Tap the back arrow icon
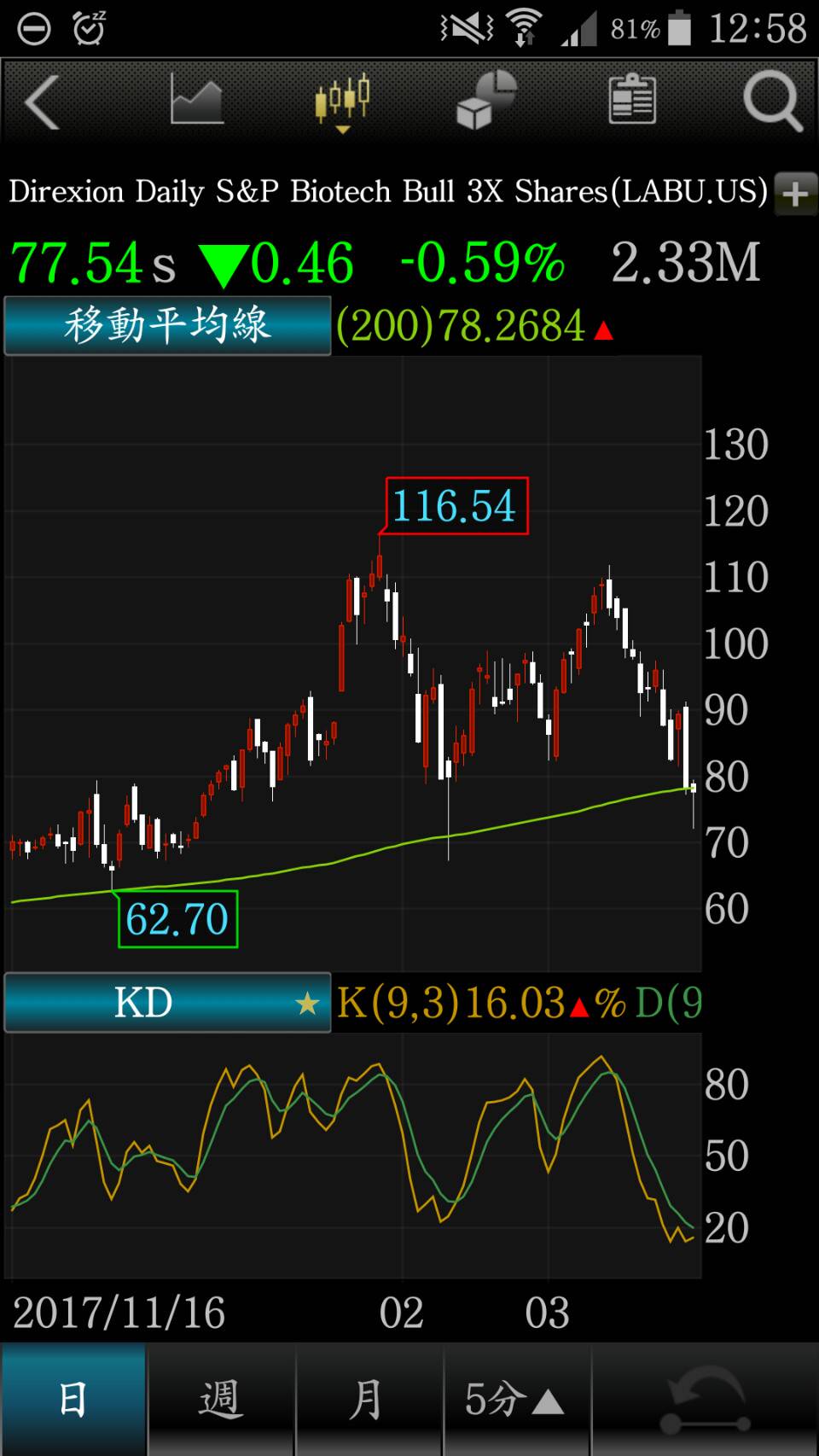 click(43, 102)
